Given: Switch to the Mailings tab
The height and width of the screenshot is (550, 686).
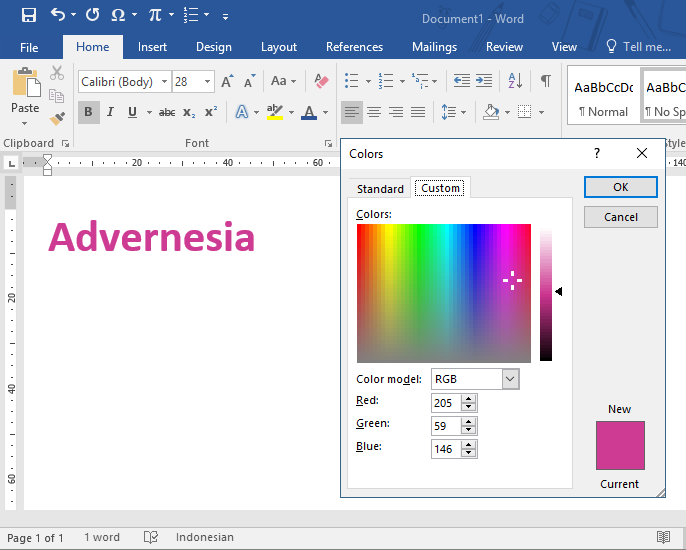Looking at the screenshot, I should [434, 47].
